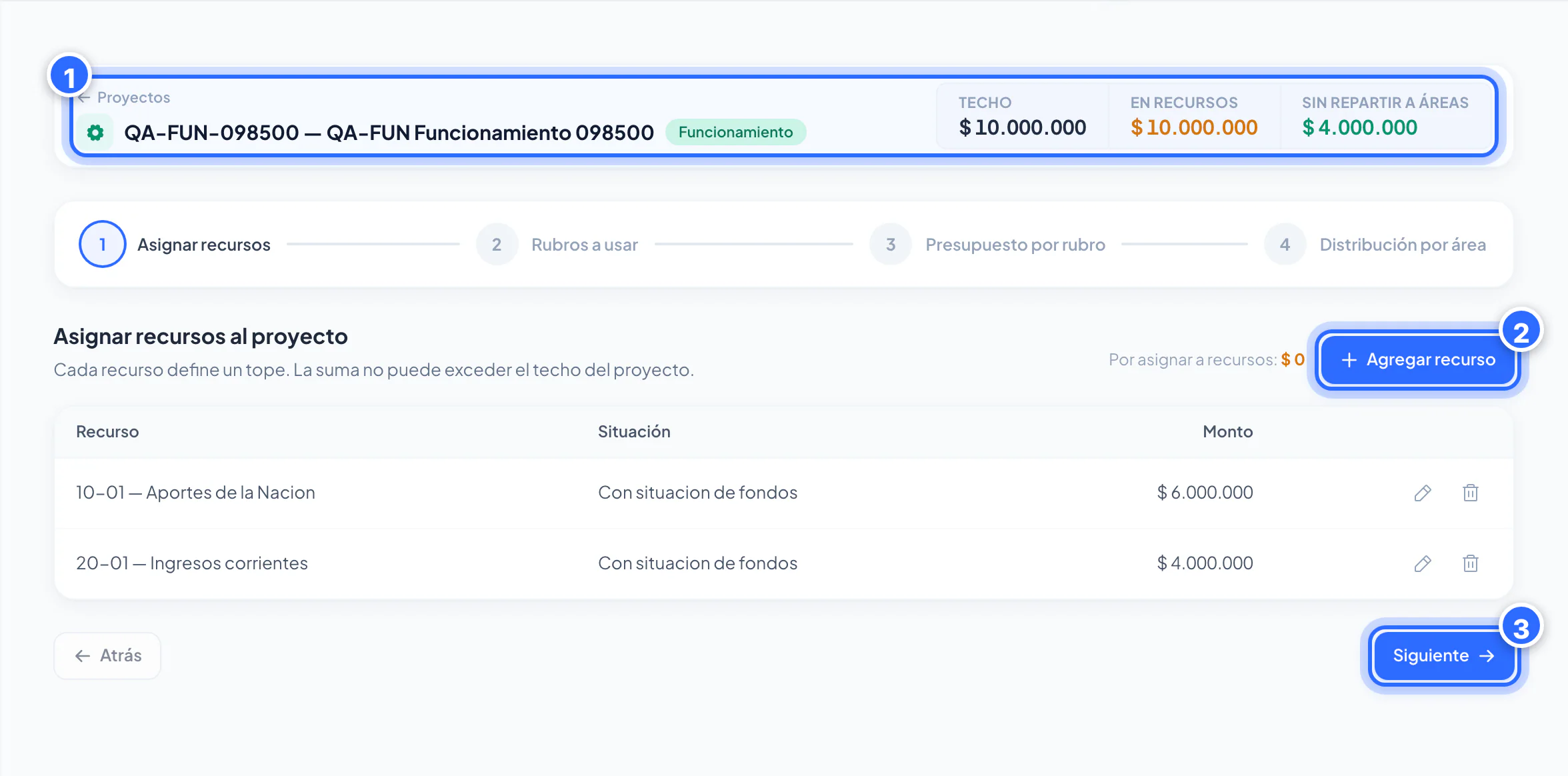Select row 10-01 — Aportes de la Nacion
Screen dimensions: 1568x776
coord(784,493)
